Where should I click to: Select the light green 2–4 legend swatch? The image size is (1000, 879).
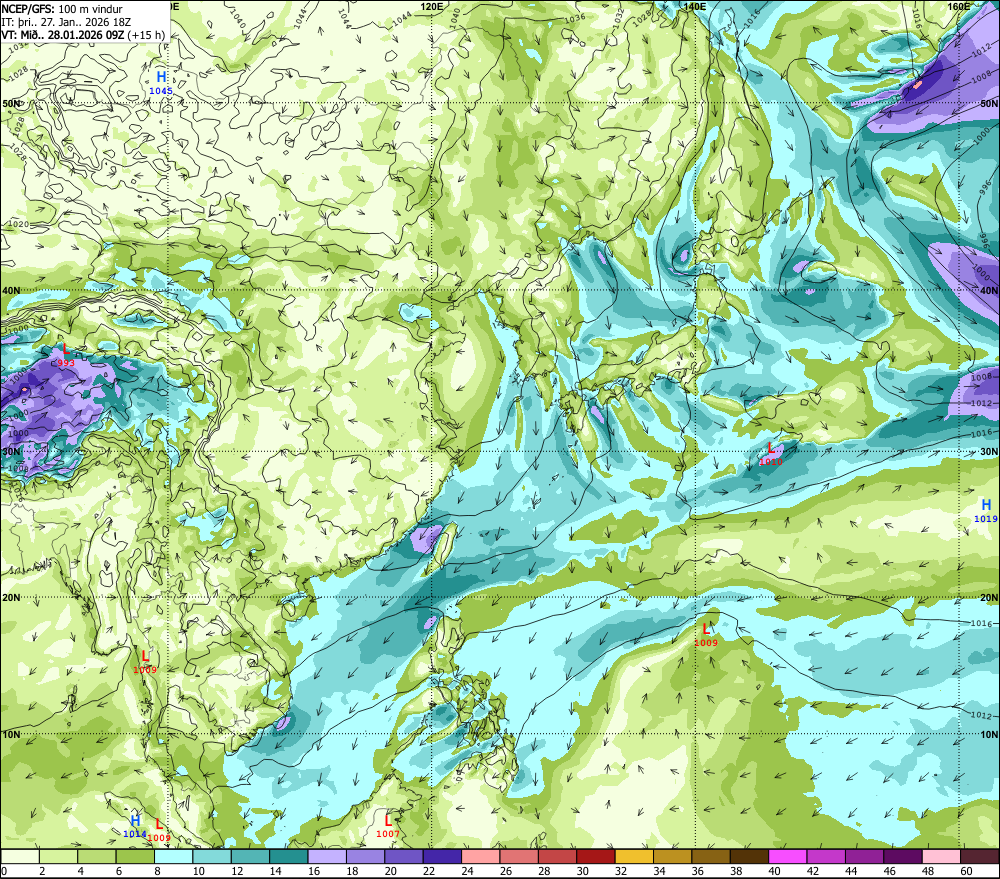pyautogui.click(x=59, y=856)
